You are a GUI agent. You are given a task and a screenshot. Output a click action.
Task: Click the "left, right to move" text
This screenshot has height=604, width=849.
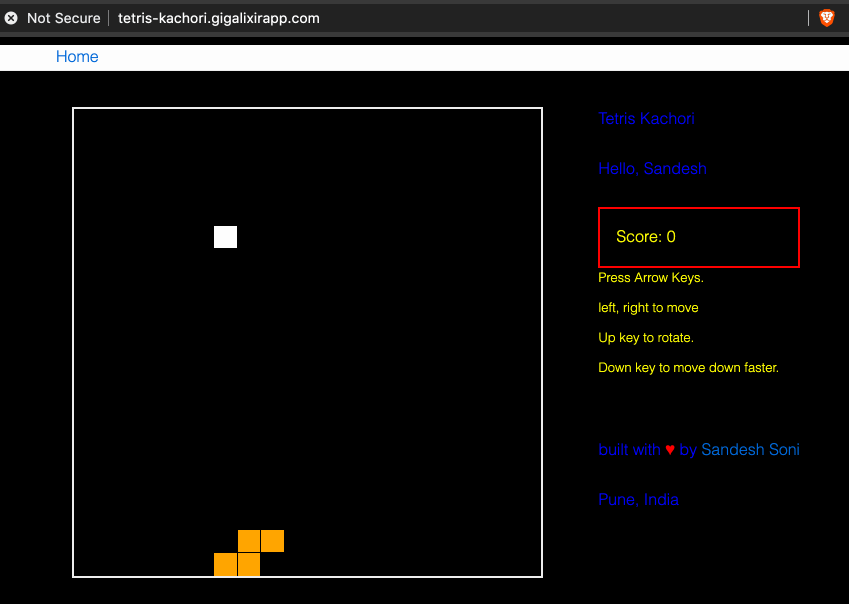pyautogui.click(x=648, y=308)
